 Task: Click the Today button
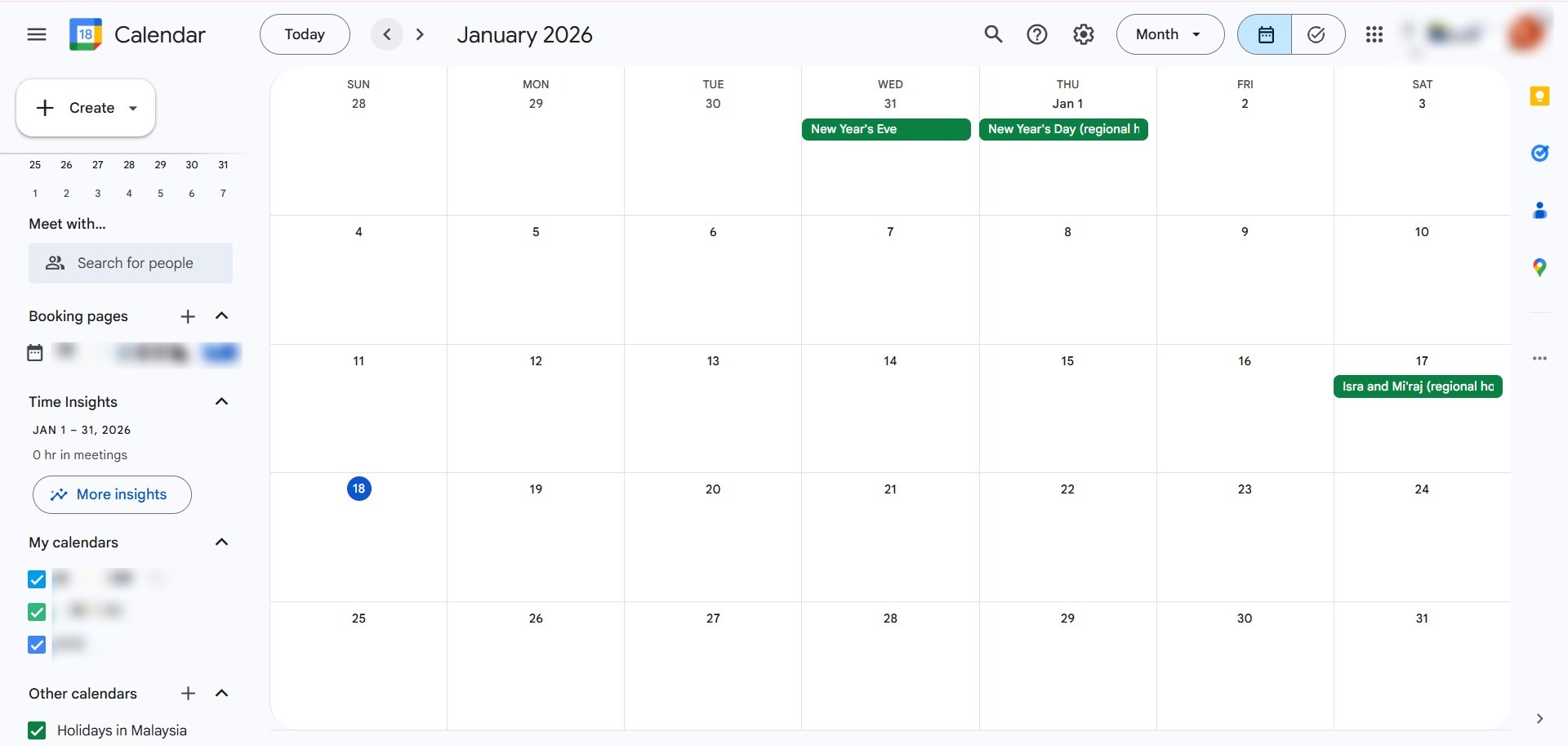pos(305,34)
